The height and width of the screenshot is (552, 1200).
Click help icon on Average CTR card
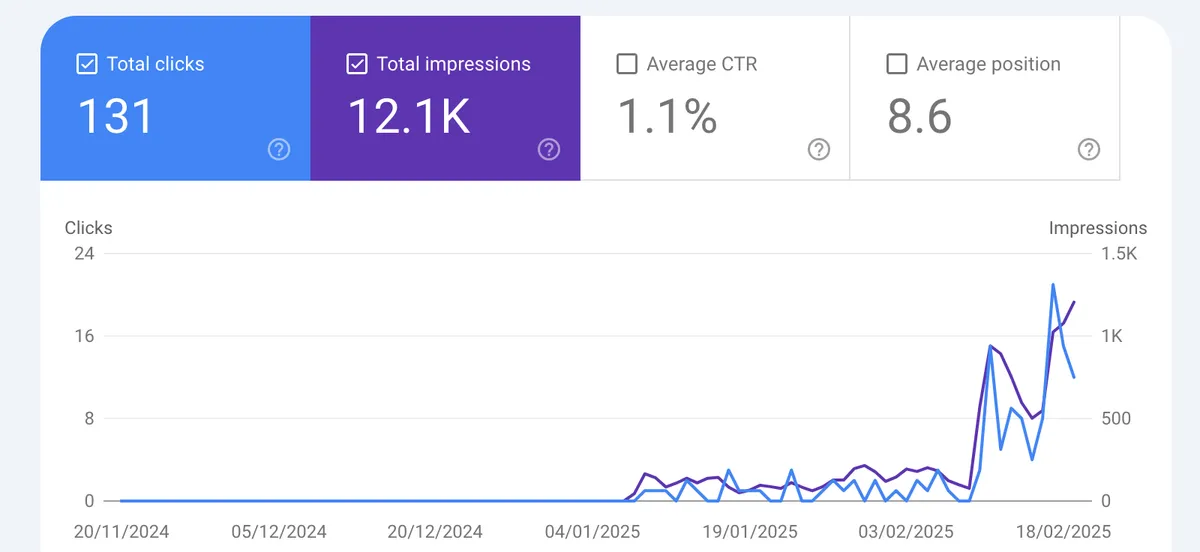819,150
